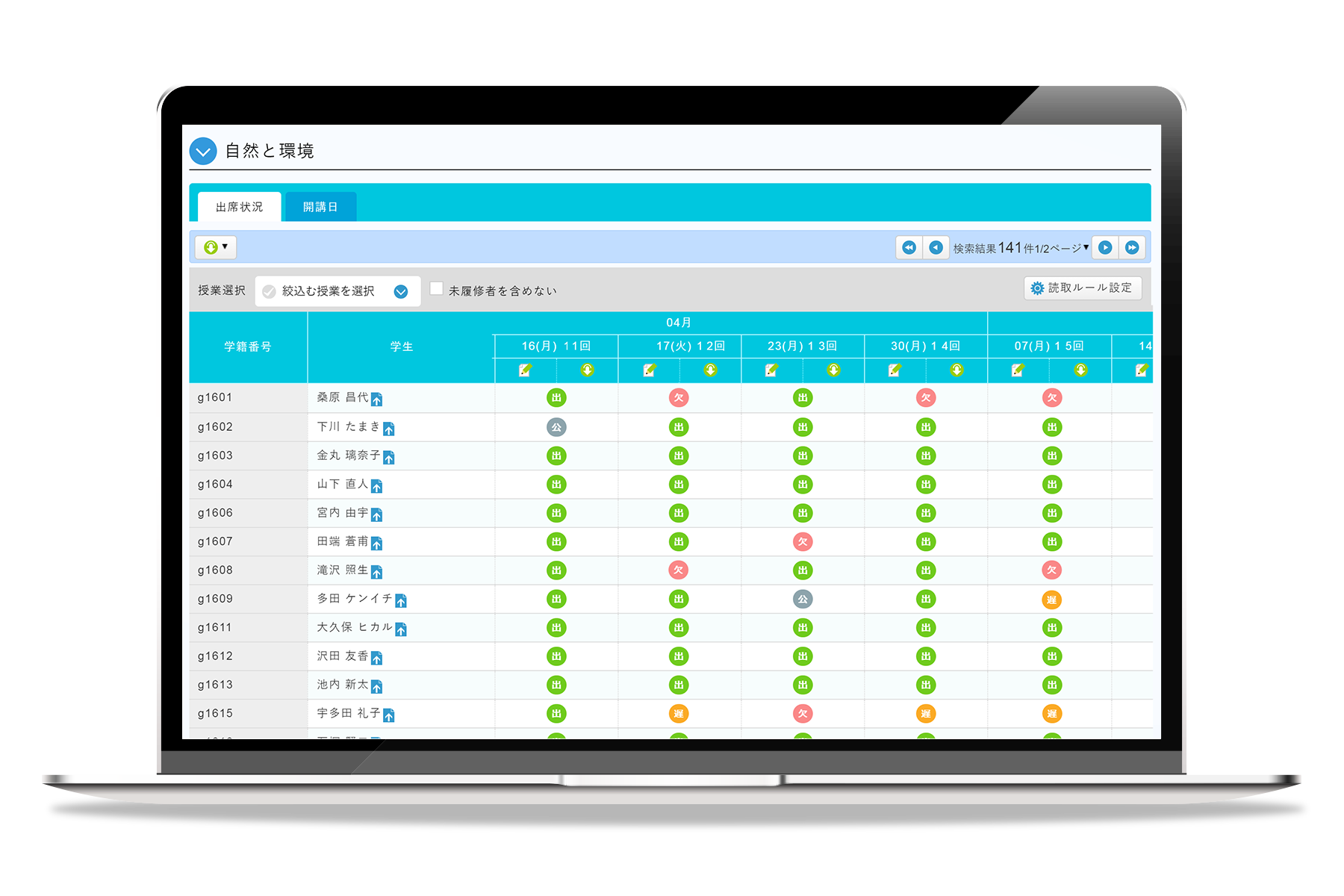Select student ID g1606

(x=215, y=513)
